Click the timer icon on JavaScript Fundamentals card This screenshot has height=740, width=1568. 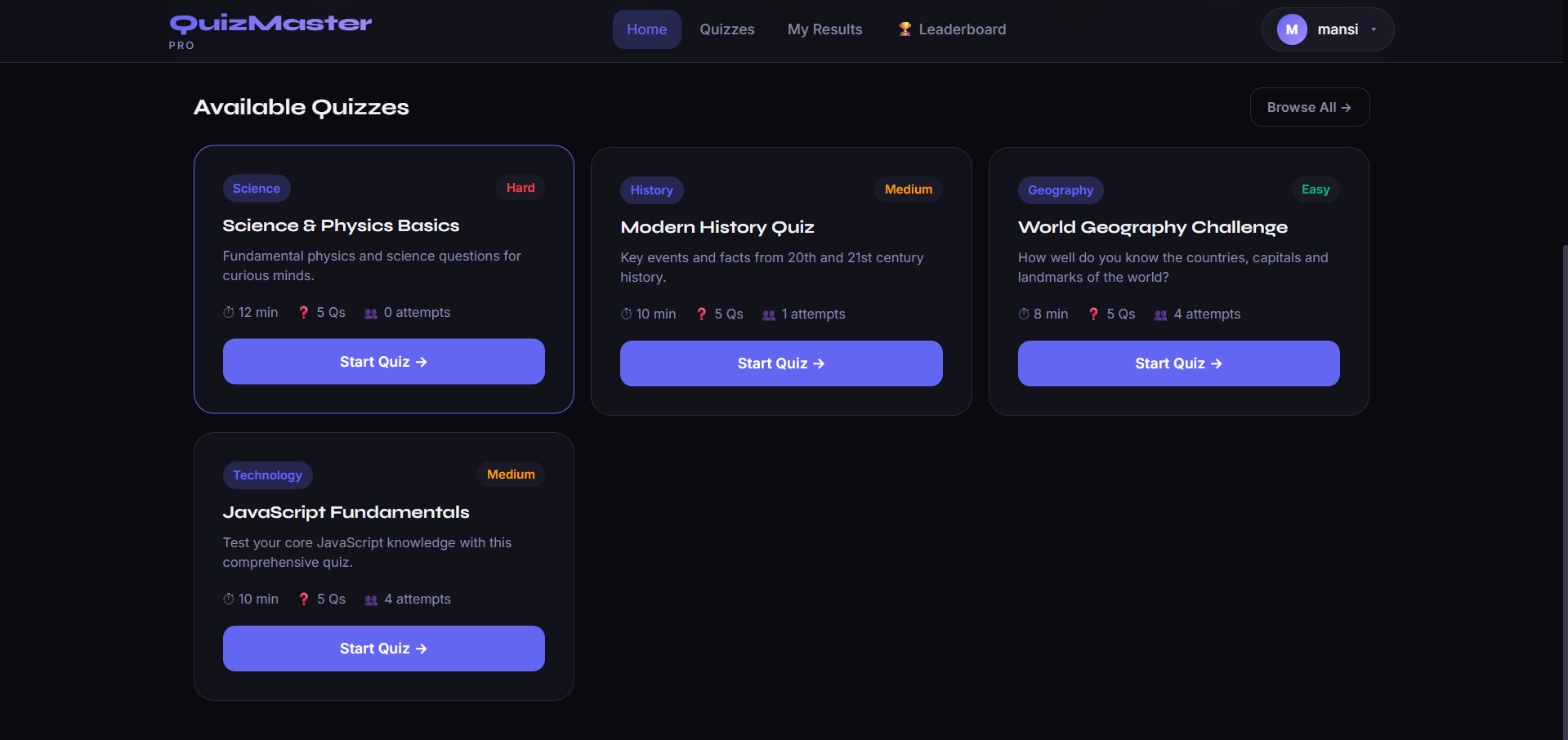pos(229,600)
